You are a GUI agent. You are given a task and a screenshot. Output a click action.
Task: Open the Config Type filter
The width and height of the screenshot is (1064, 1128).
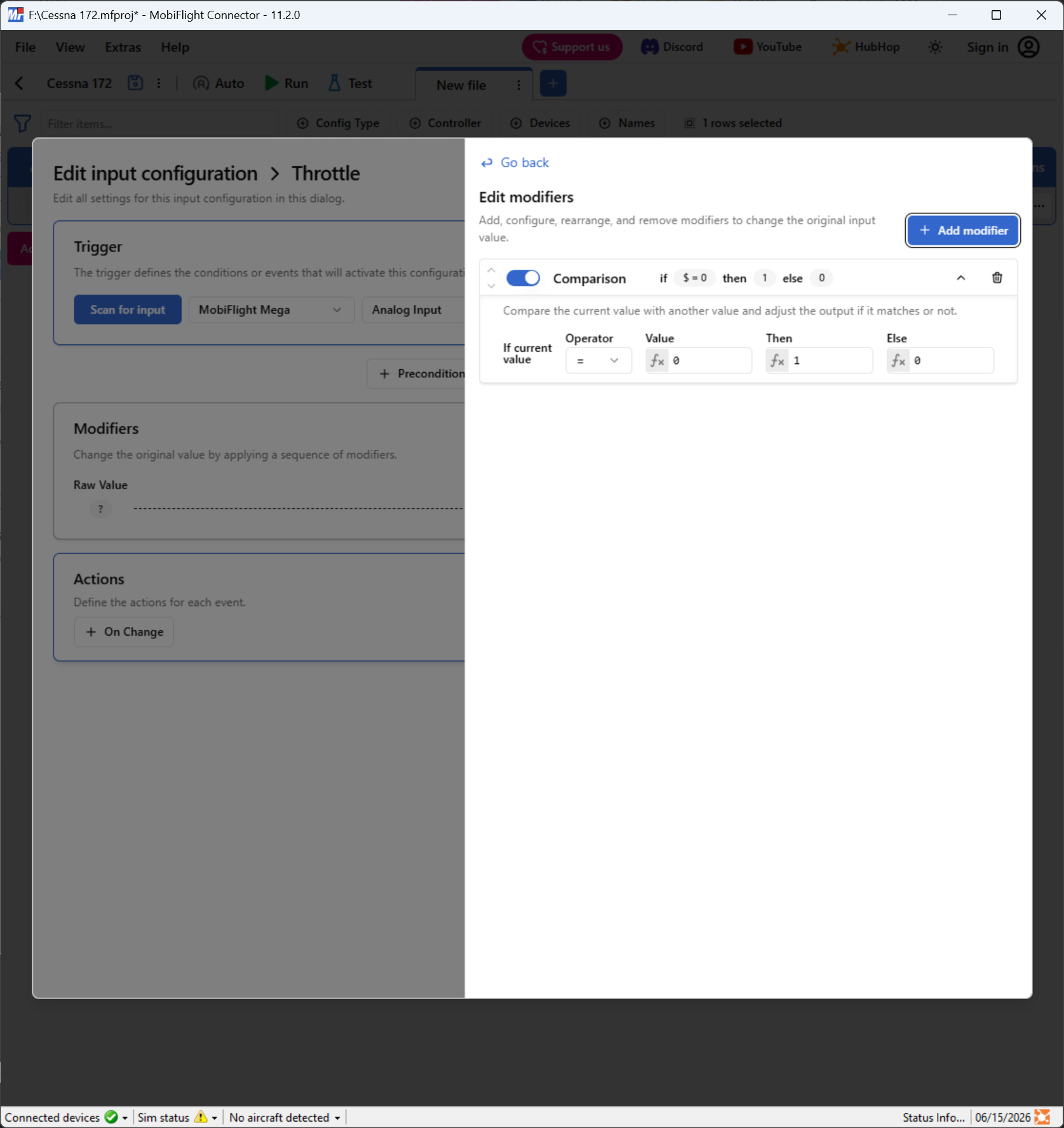338,123
